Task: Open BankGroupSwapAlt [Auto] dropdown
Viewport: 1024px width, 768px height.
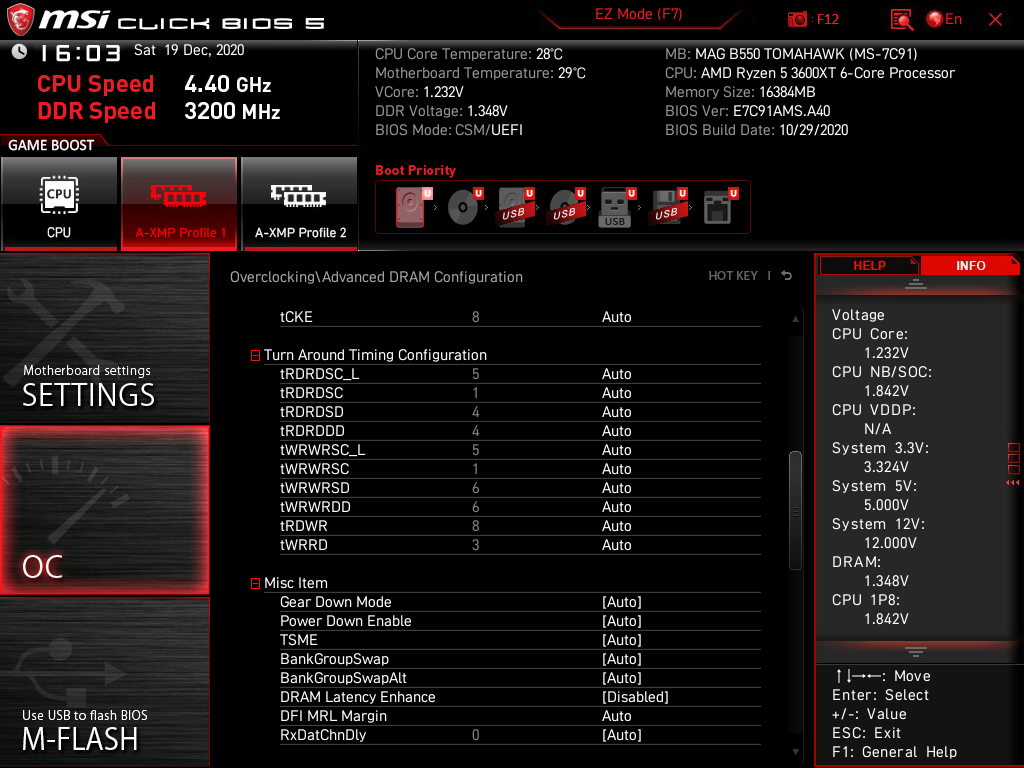Action: coord(622,678)
